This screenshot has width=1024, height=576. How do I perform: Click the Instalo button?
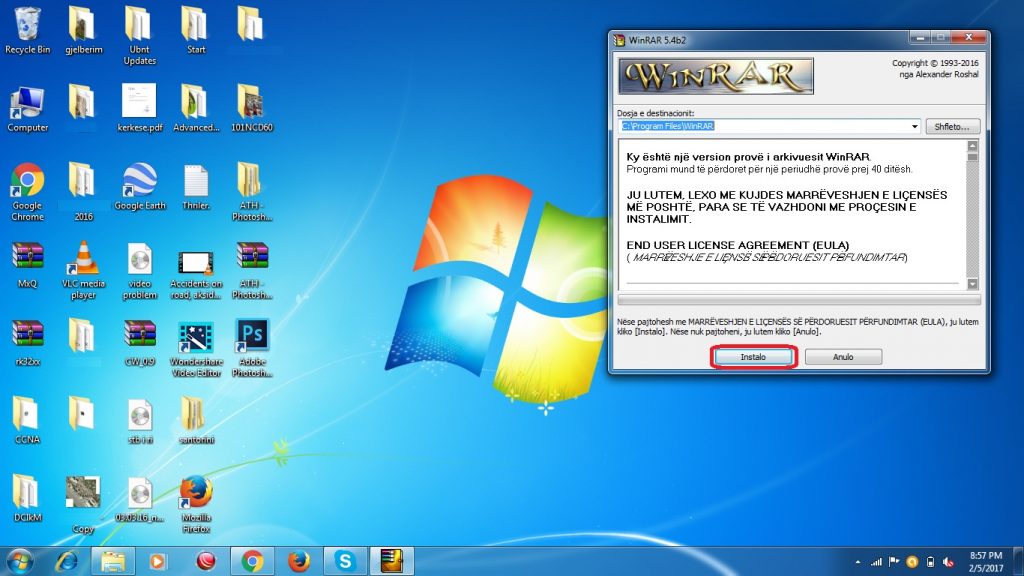coord(753,357)
